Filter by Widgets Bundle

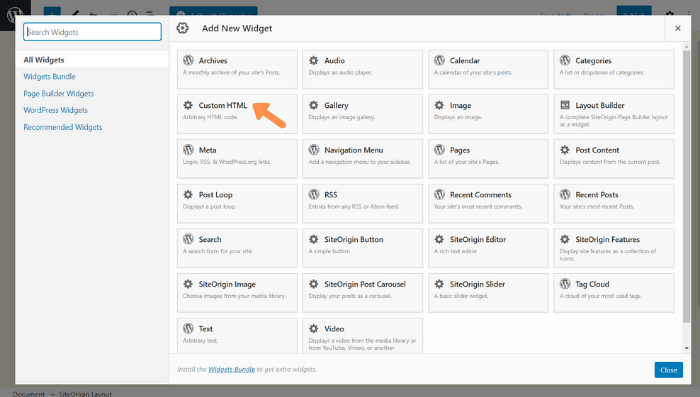click(x=50, y=76)
